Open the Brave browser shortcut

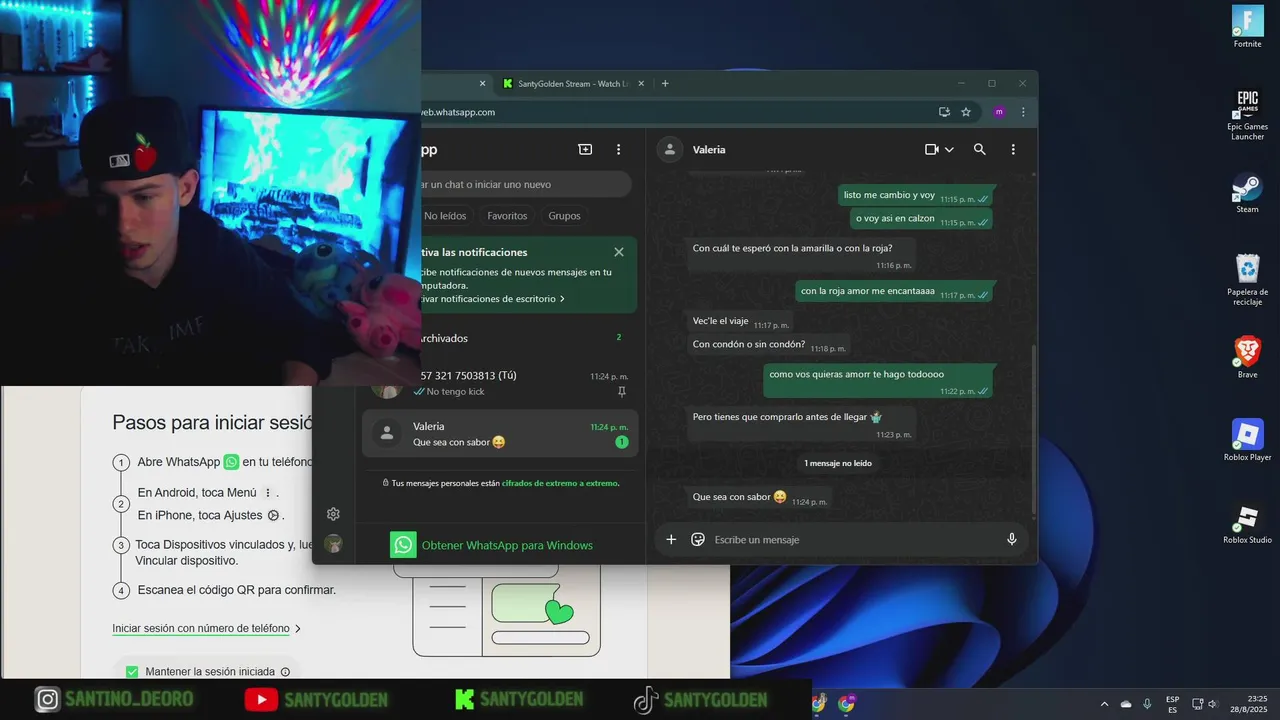(1247, 357)
